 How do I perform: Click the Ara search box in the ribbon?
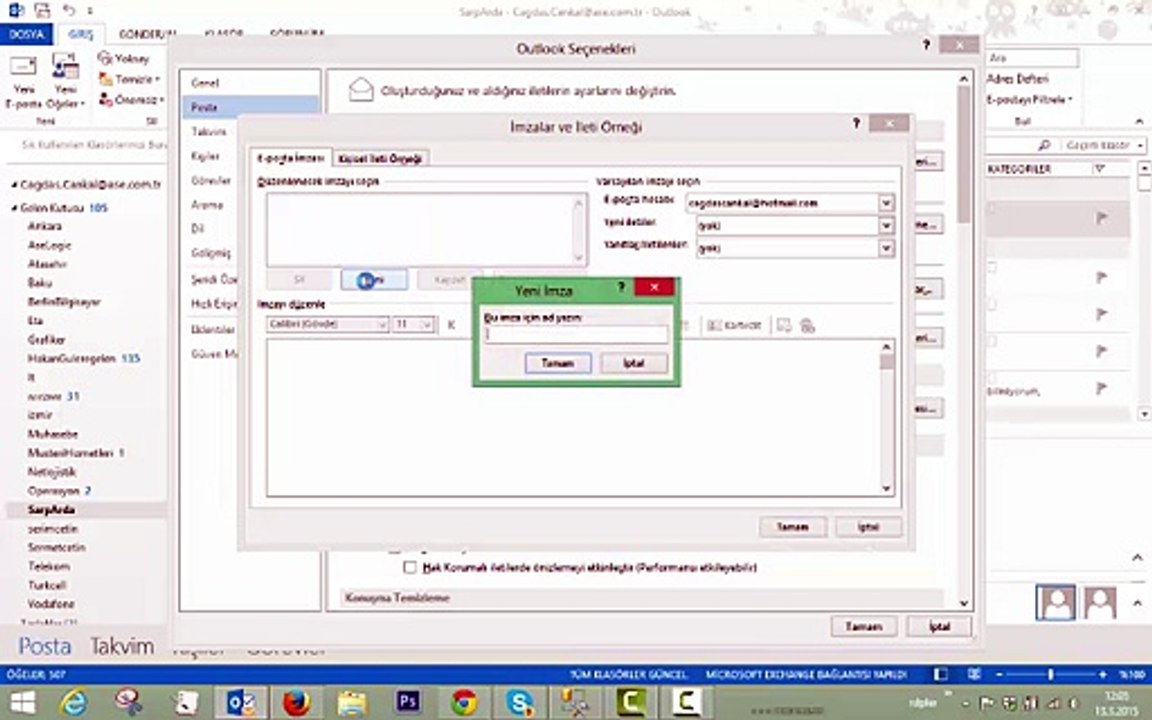1032,57
